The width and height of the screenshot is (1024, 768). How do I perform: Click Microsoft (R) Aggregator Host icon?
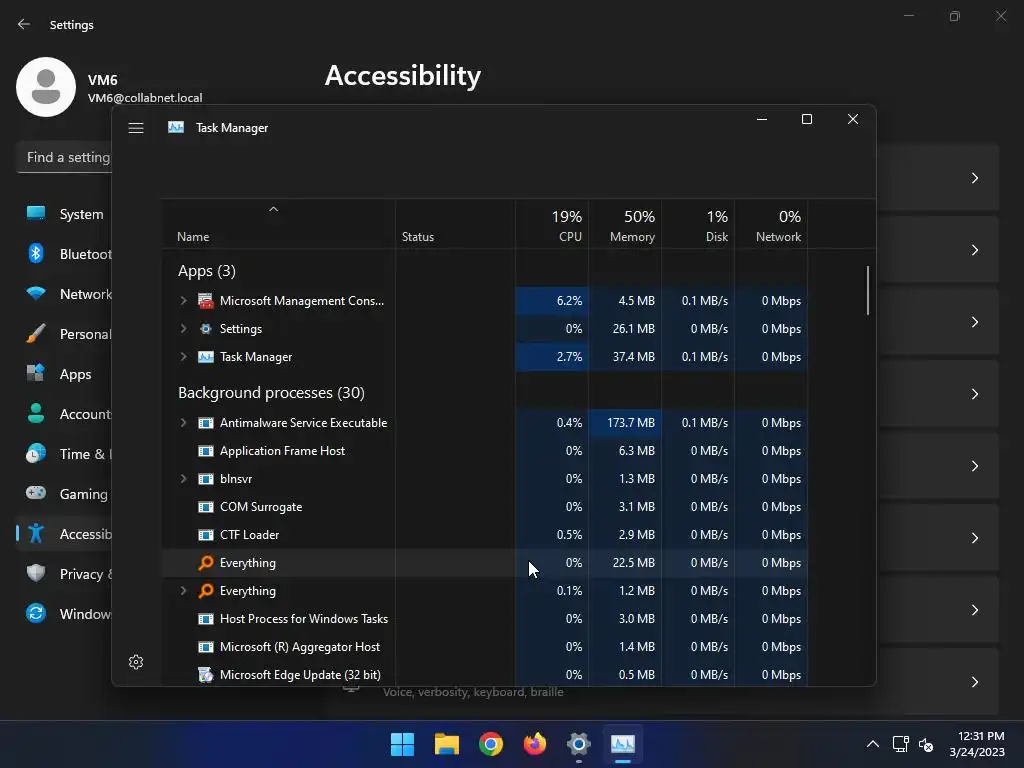coord(206,647)
